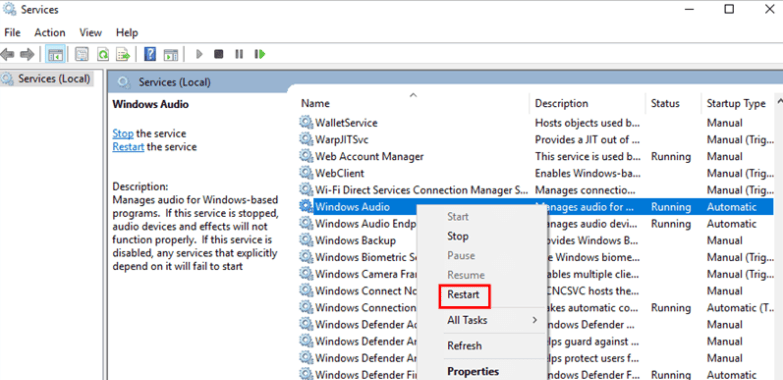Select the Web Account Manager service name
This screenshot has height=380, width=783.
coord(369,156)
